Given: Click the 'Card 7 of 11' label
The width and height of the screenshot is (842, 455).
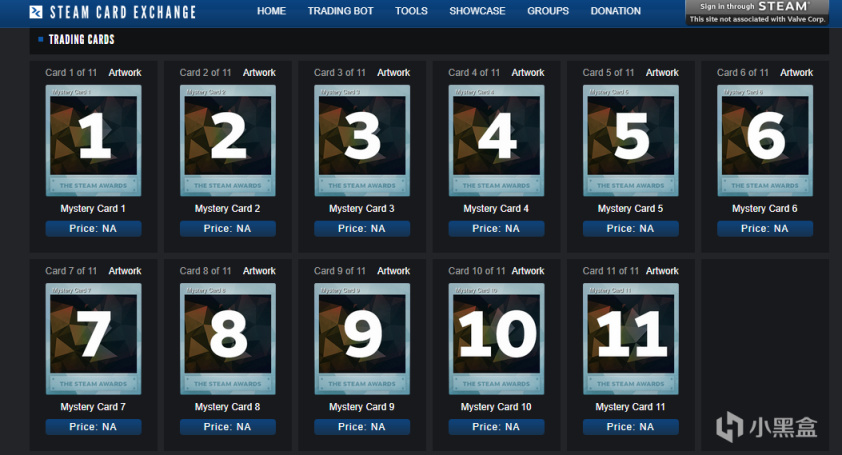Looking at the screenshot, I should tap(71, 271).
